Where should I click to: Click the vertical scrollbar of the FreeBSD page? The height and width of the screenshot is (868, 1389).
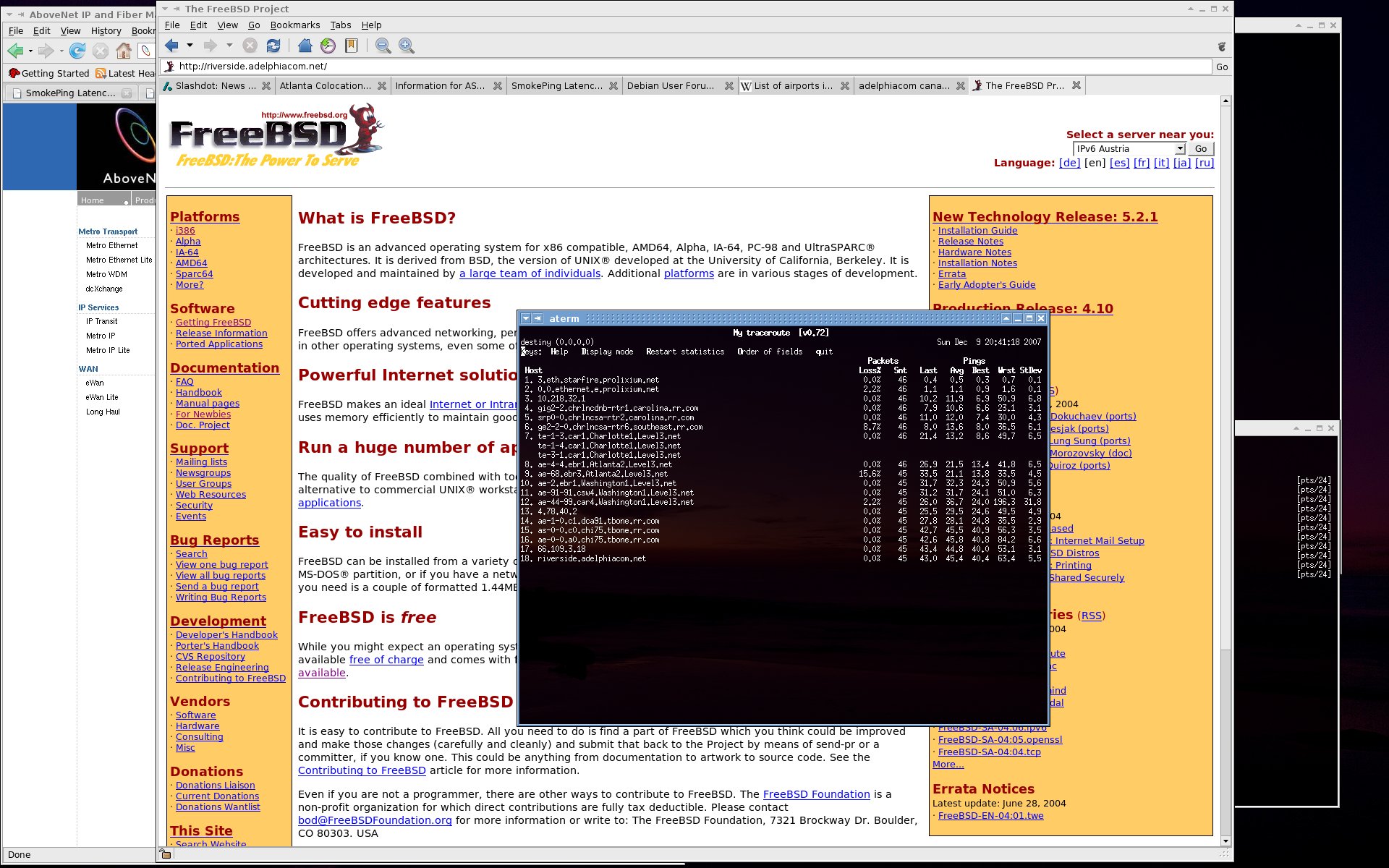1226,376
